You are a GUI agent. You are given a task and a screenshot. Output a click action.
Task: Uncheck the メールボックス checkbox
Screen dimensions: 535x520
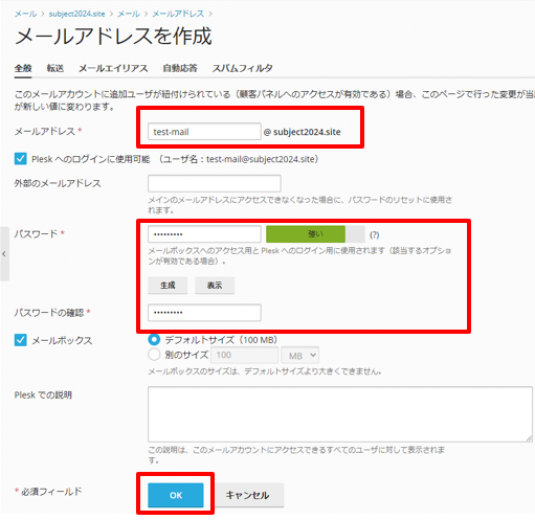pos(20,340)
